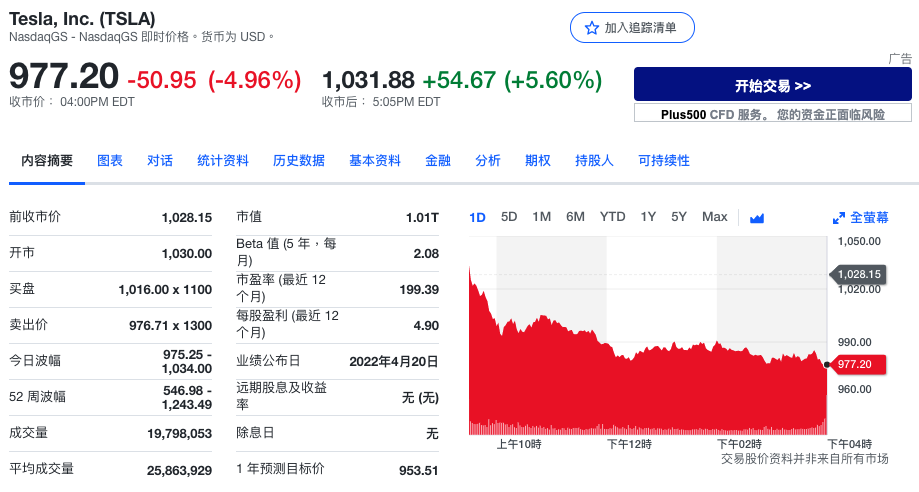
Task: Click the 上午10時 chart axis label
Action: (519, 444)
